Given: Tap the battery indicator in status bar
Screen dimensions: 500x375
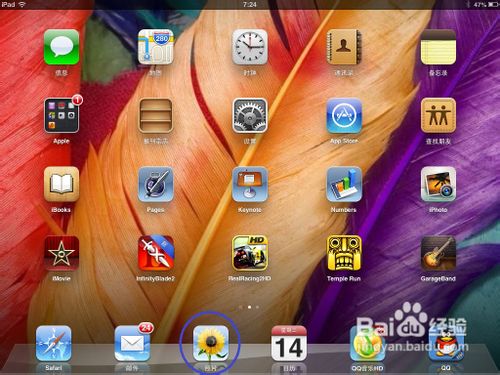Looking at the screenshot, I should click(x=493, y=5).
